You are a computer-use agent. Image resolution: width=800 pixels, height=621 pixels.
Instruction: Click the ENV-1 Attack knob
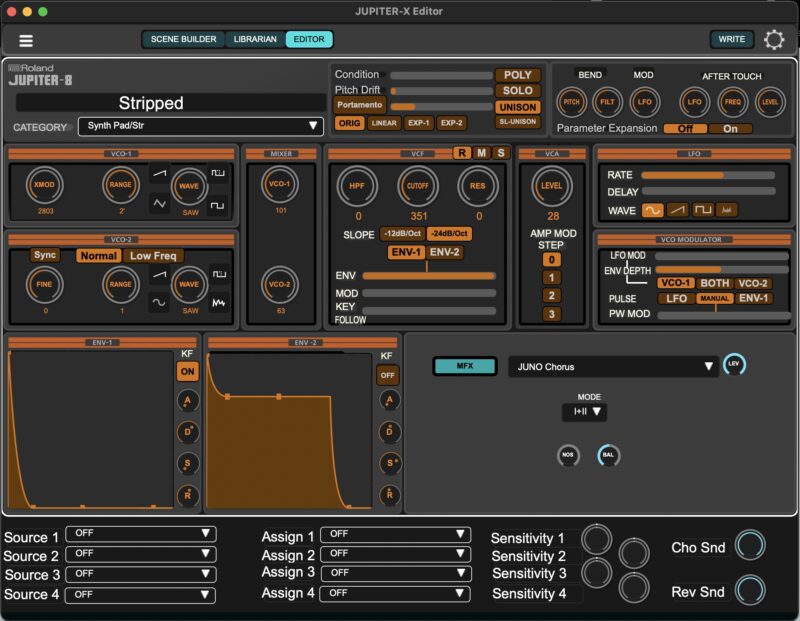pyautogui.click(x=187, y=401)
